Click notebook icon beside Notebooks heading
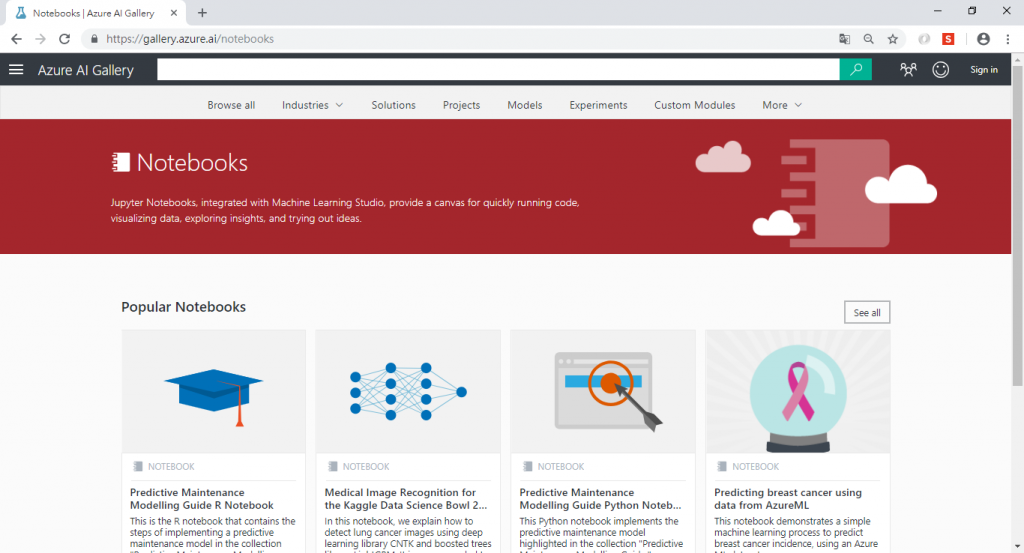 click(121, 162)
